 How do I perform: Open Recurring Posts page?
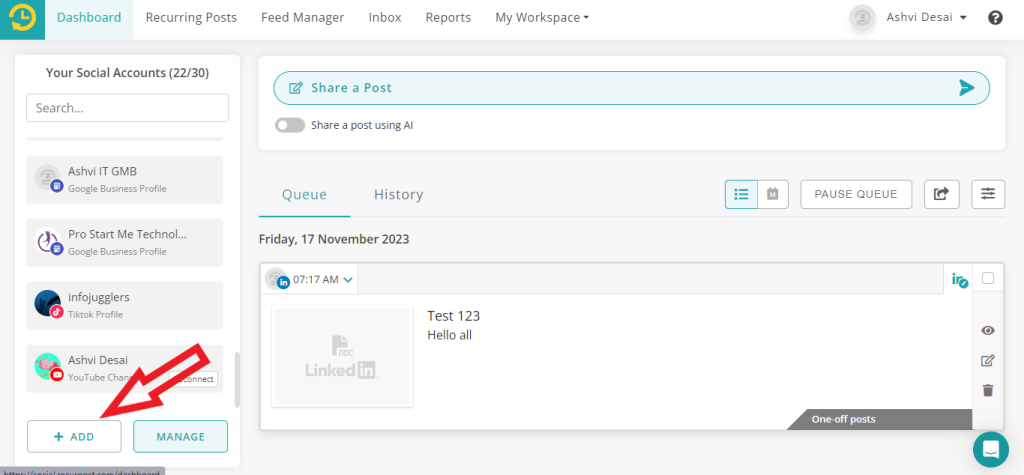(191, 18)
